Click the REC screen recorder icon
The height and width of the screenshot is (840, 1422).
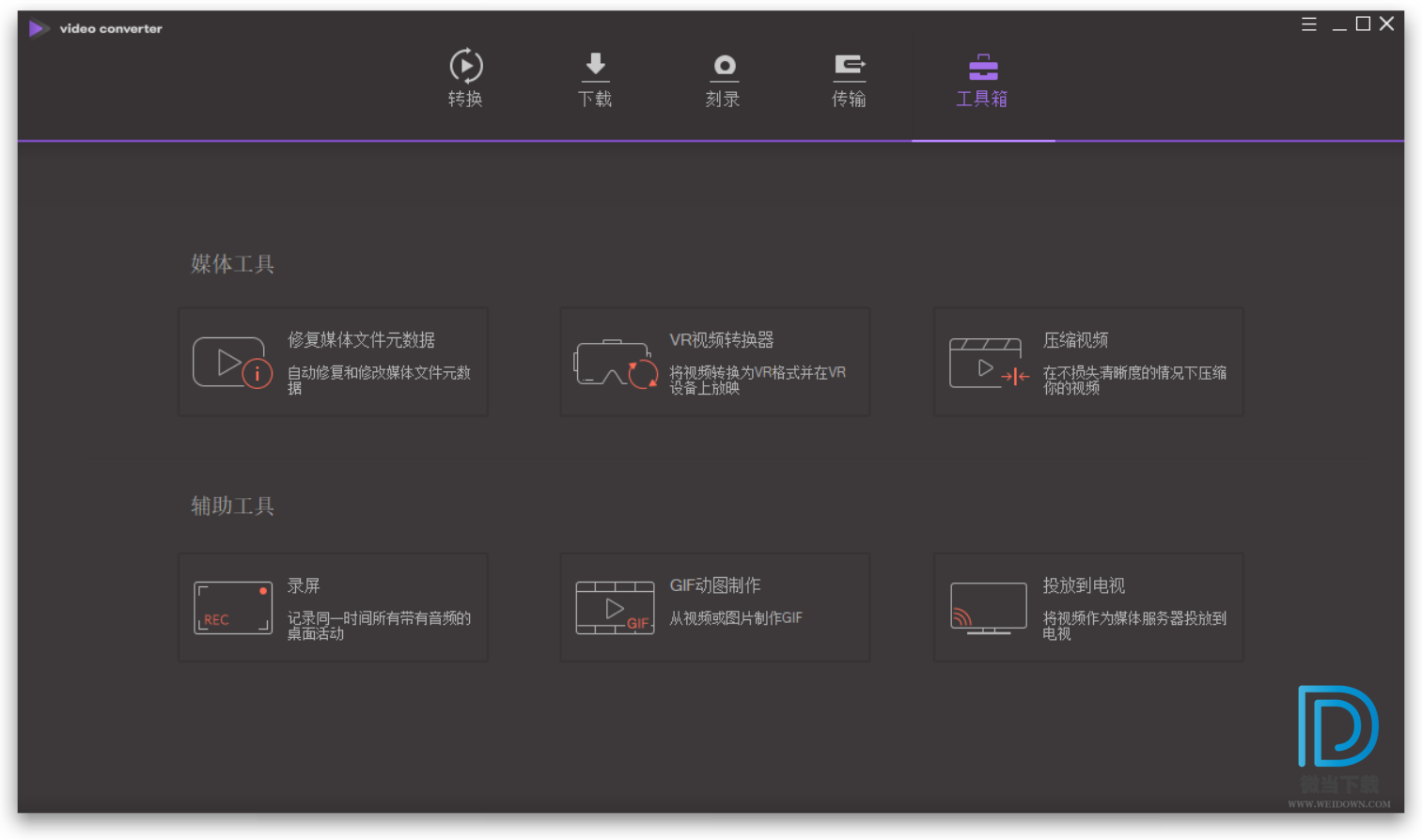click(x=233, y=608)
